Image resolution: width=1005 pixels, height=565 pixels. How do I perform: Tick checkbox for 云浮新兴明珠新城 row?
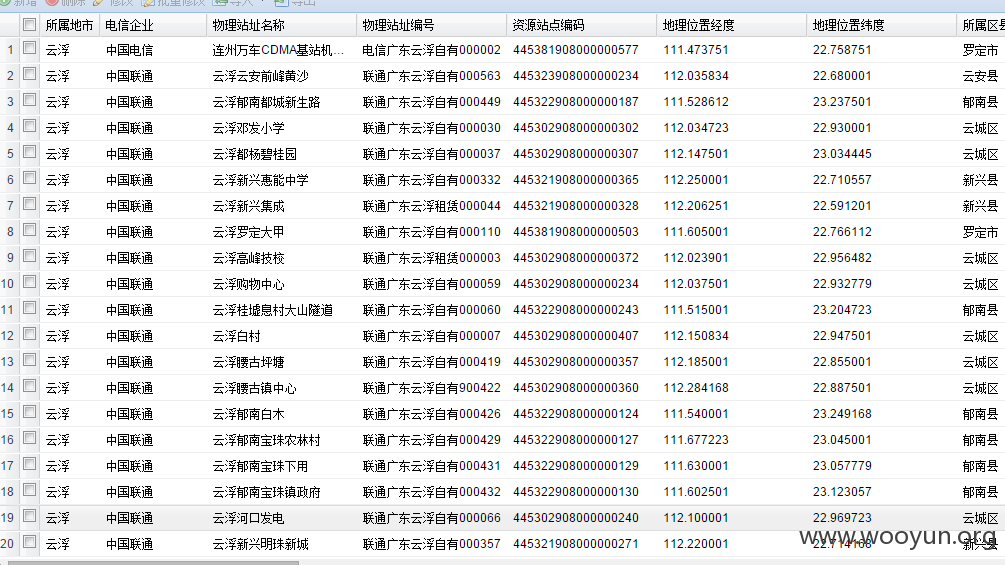[x=29, y=542]
